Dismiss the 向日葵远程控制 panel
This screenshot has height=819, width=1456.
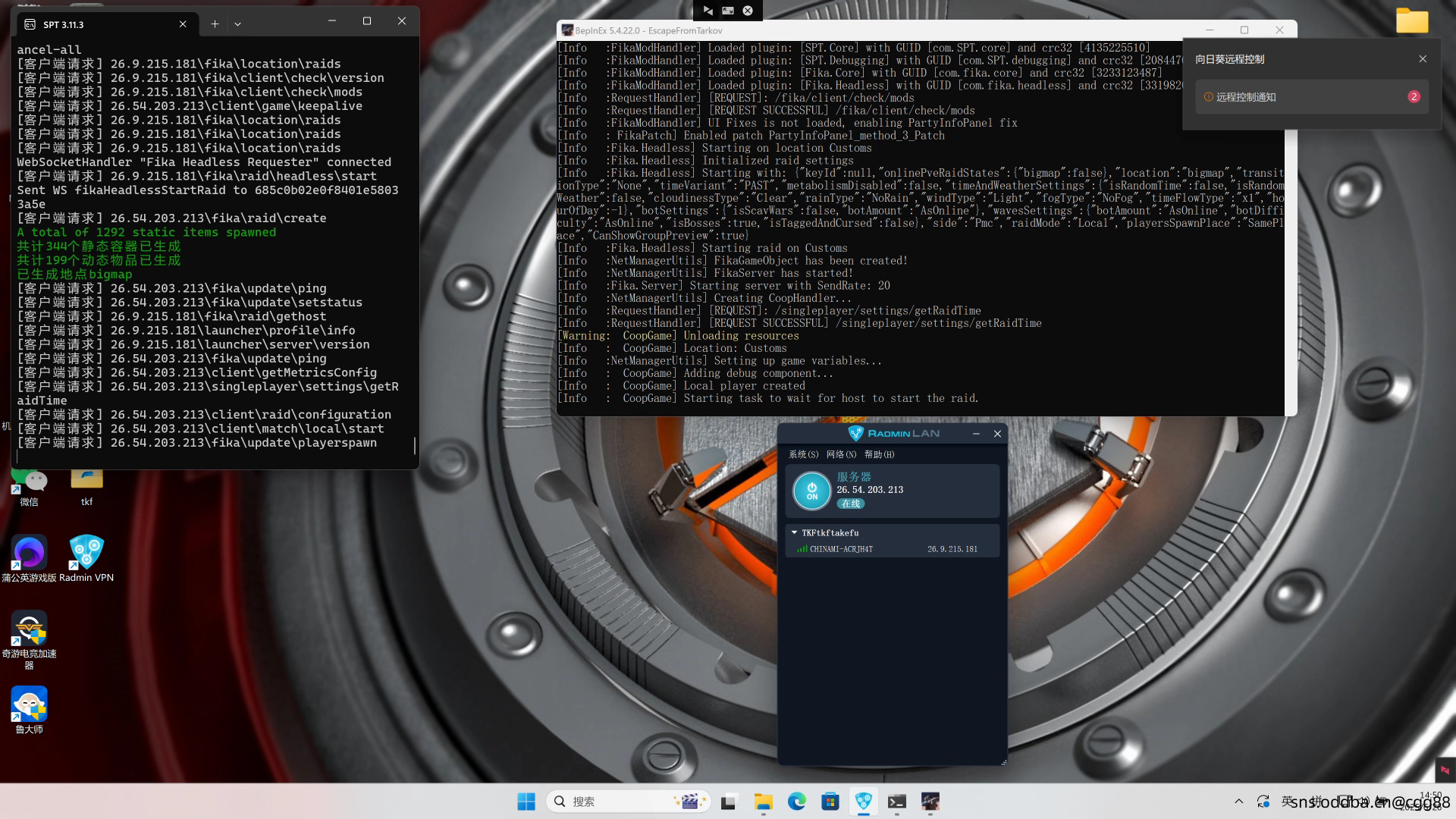click(1423, 59)
